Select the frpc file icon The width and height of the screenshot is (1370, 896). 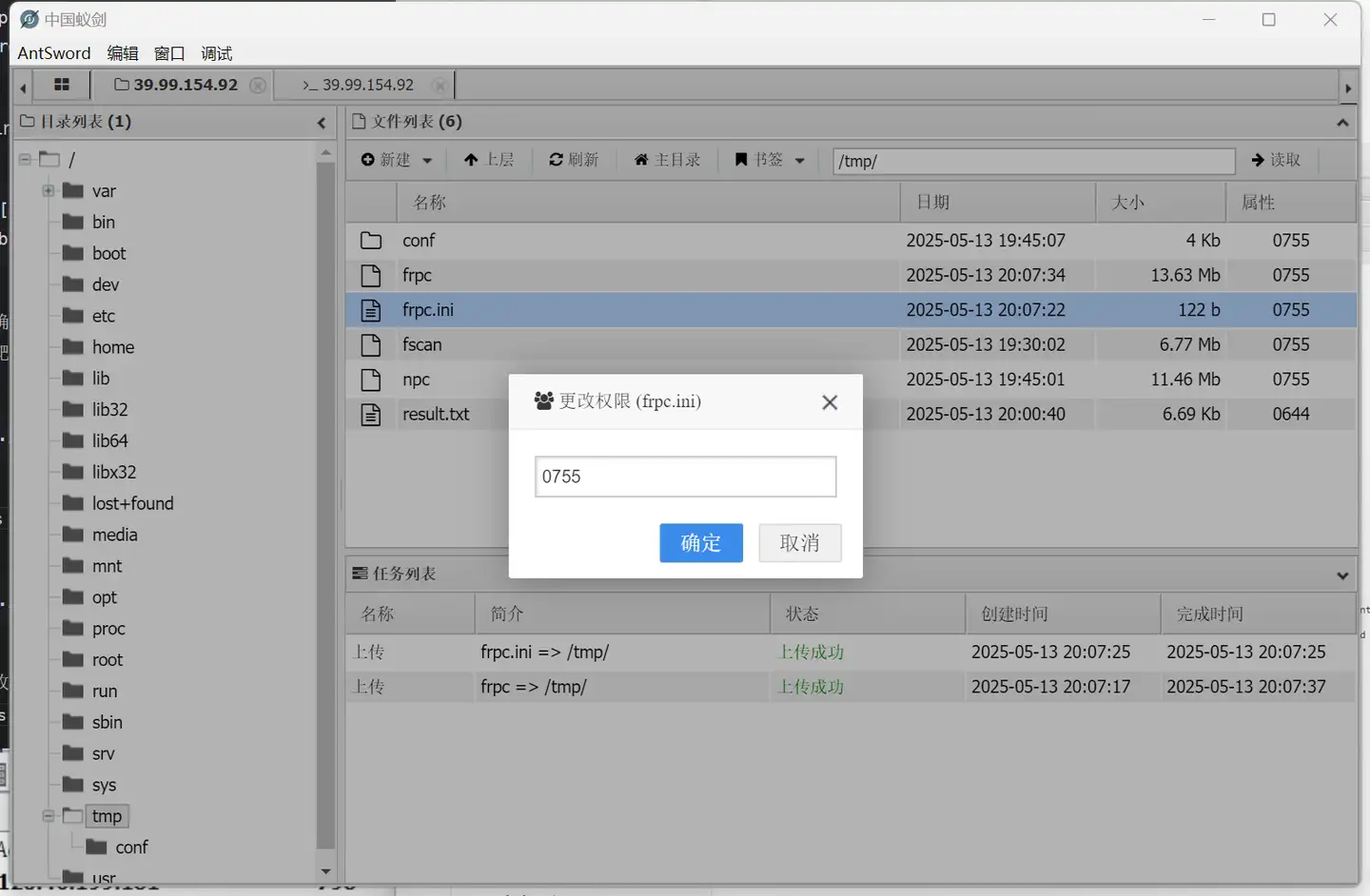(x=371, y=276)
